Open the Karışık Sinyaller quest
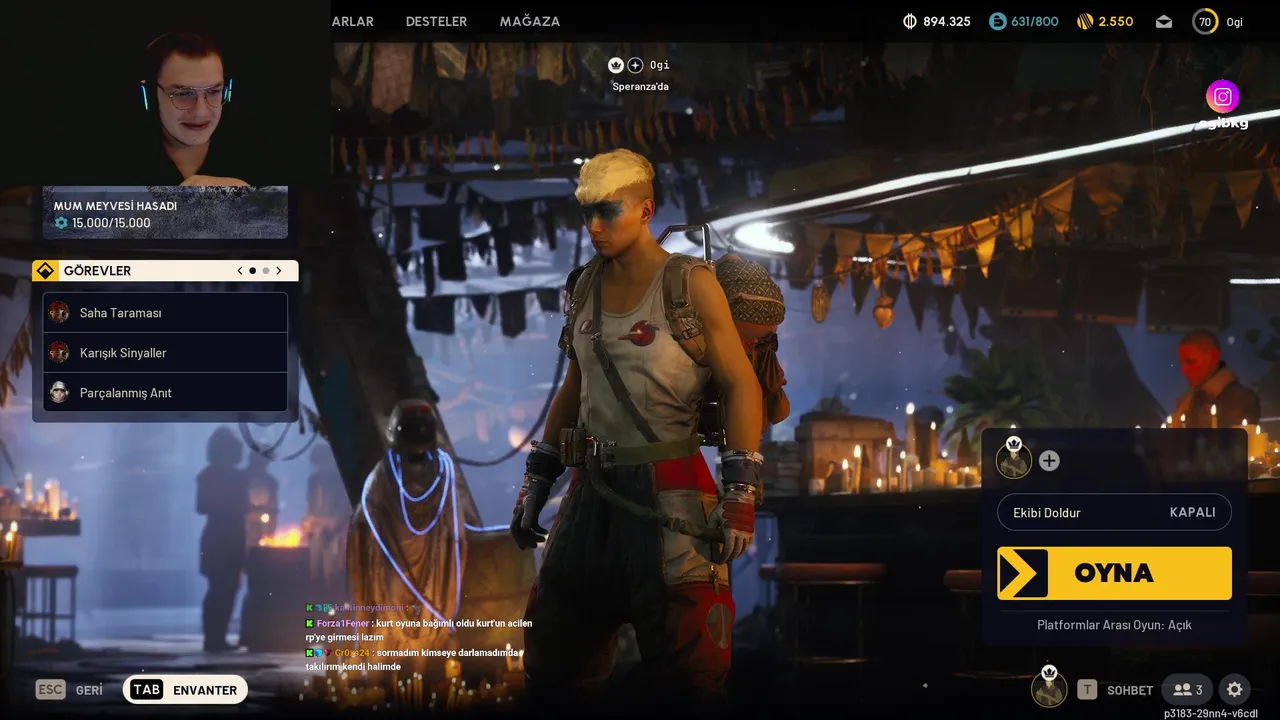This screenshot has width=1280, height=720. [165, 353]
